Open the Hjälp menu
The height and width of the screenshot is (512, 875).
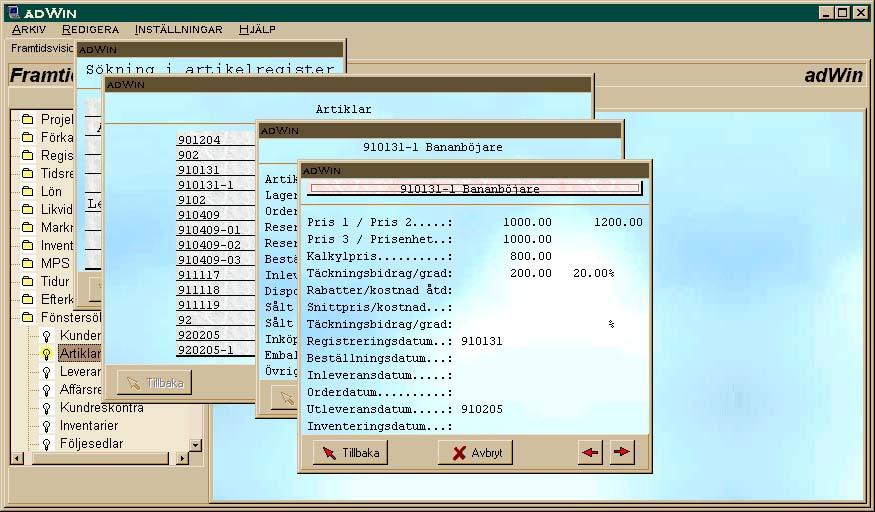tap(257, 30)
